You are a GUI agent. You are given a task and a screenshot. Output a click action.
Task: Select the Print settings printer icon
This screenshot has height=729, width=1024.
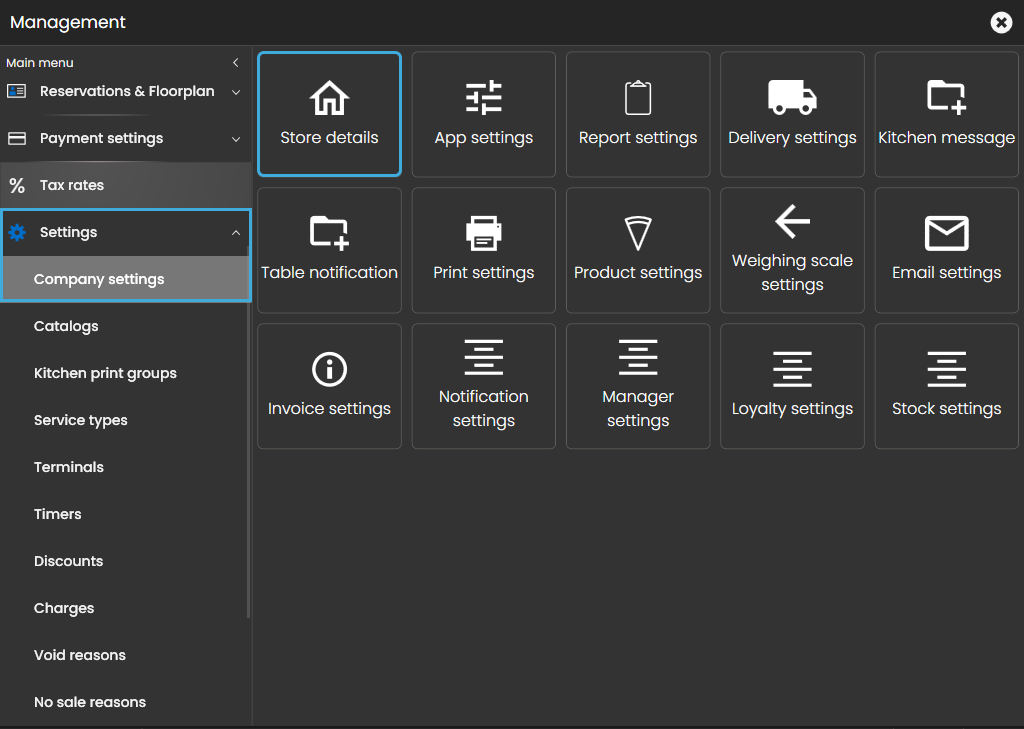[x=484, y=233]
